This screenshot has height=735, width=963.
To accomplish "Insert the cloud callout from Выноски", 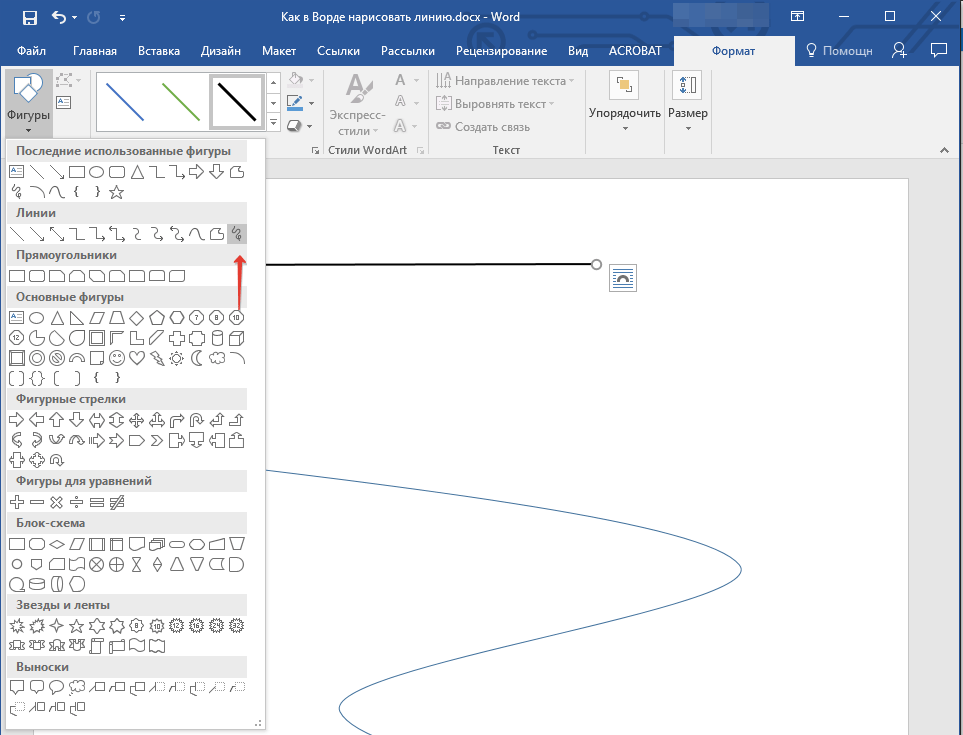I will pyautogui.click(x=77, y=687).
